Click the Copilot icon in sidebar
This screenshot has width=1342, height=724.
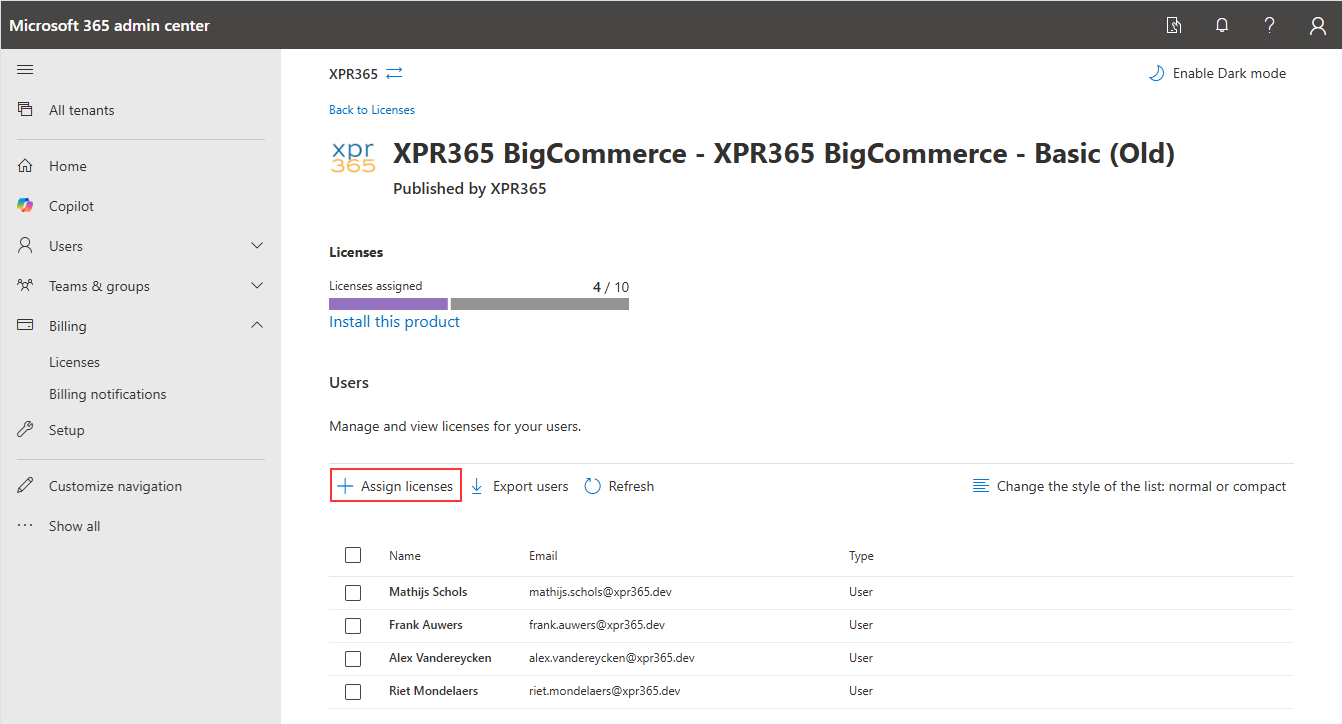26,206
